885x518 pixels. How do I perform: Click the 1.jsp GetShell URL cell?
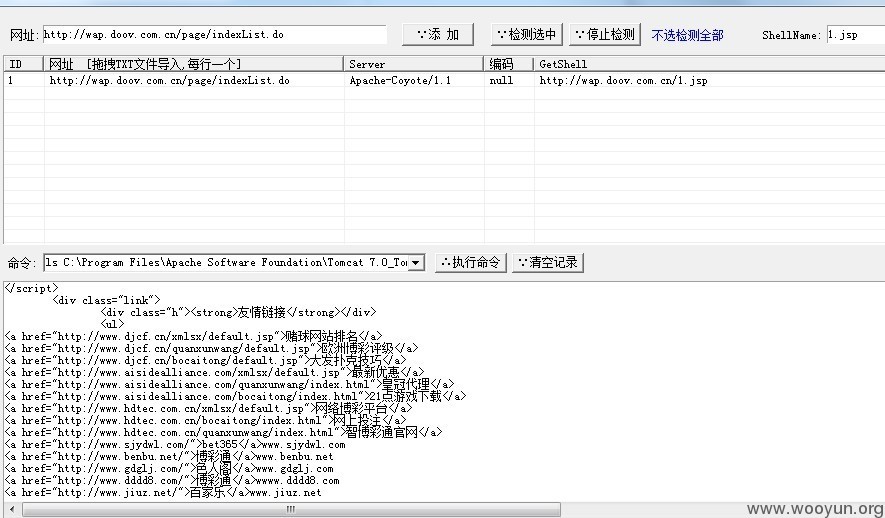click(x=623, y=80)
